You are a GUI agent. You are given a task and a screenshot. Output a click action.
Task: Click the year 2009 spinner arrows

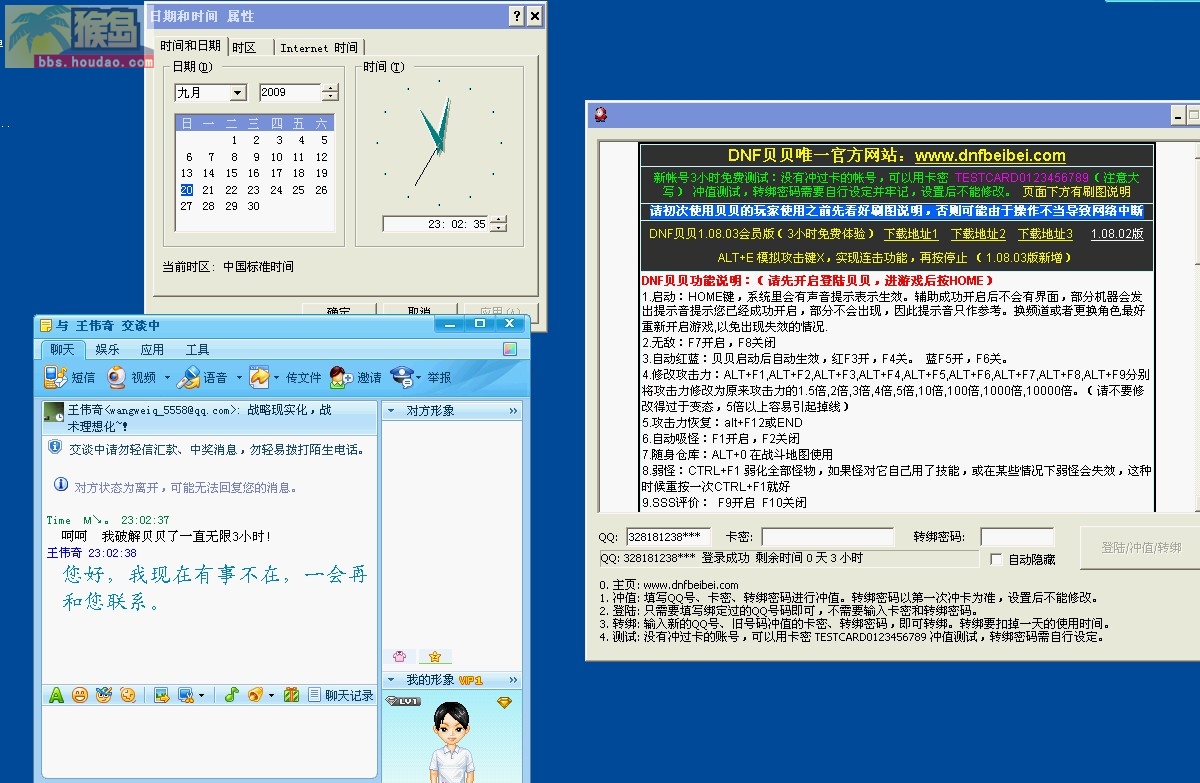tap(331, 93)
